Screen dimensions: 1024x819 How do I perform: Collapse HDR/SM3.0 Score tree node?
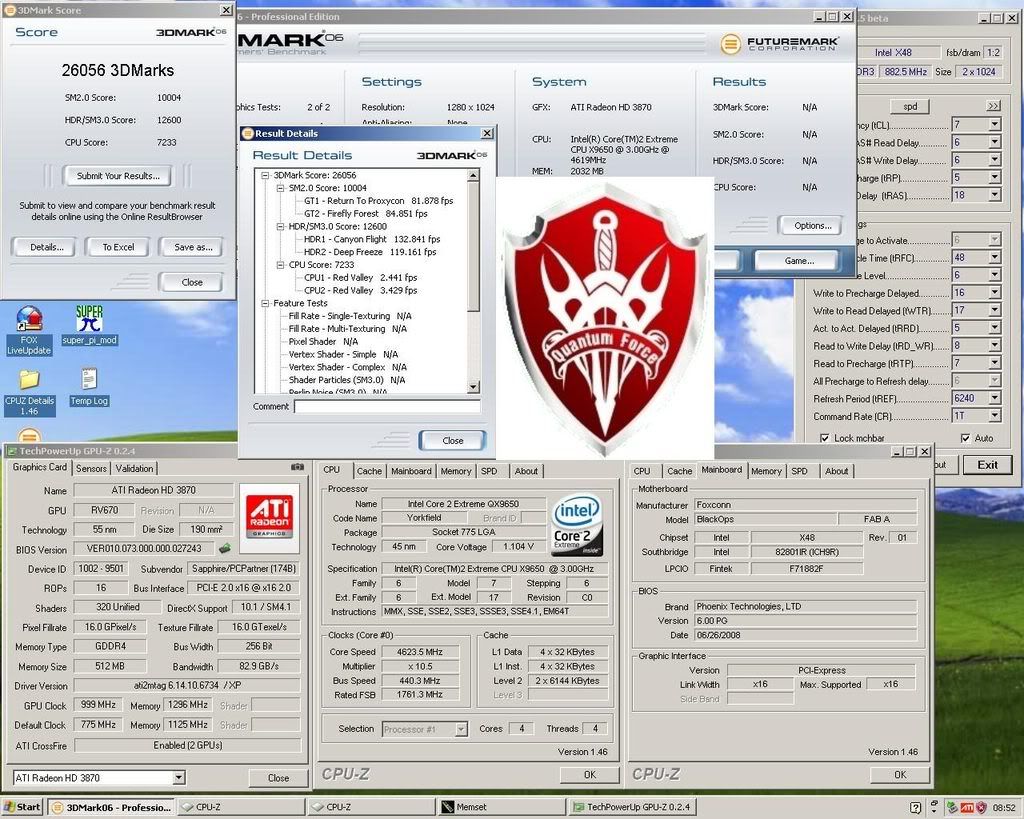(x=281, y=227)
